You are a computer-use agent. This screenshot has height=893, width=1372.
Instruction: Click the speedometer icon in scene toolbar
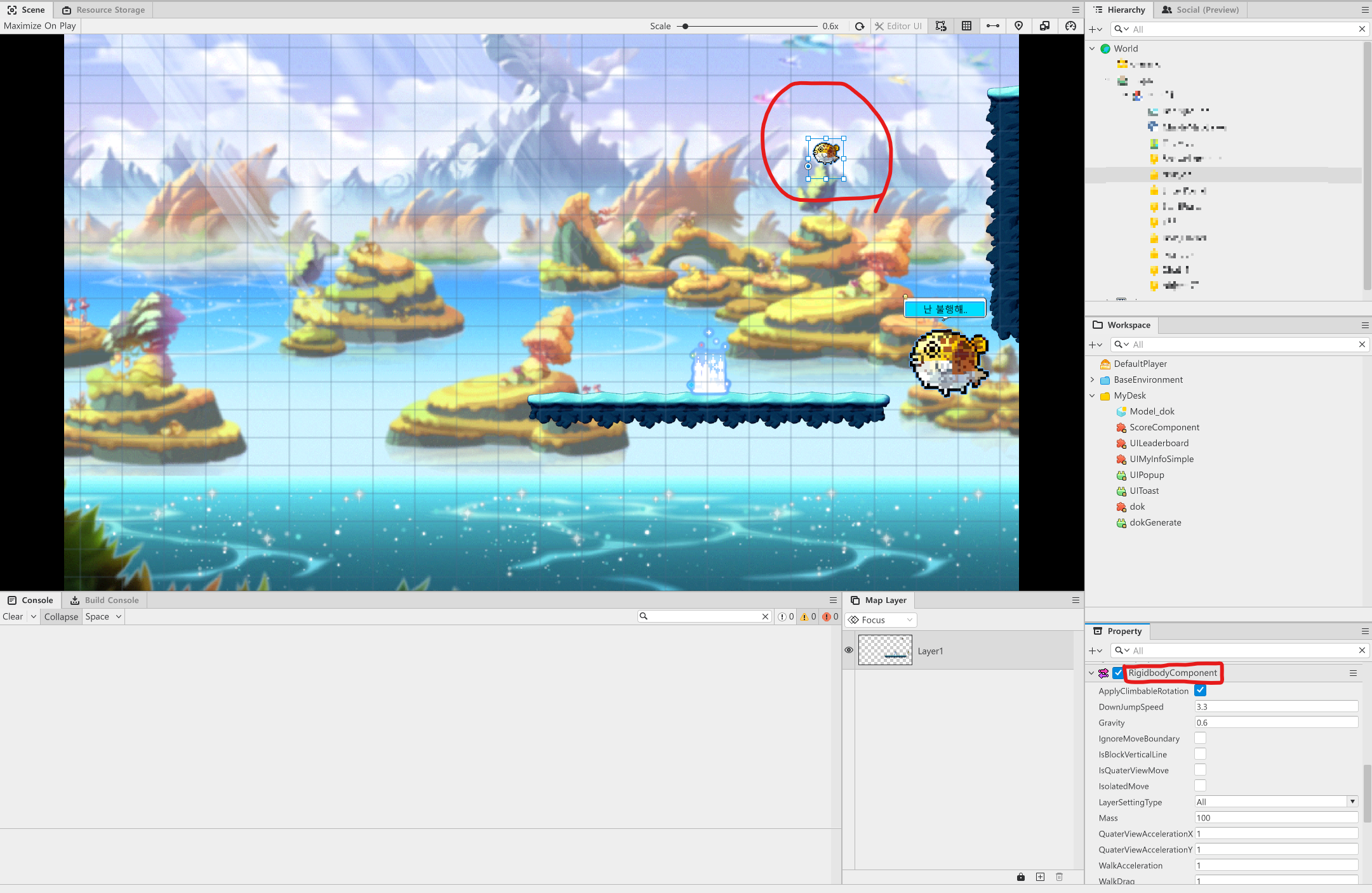pyautogui.click(x=1070, y=26)
